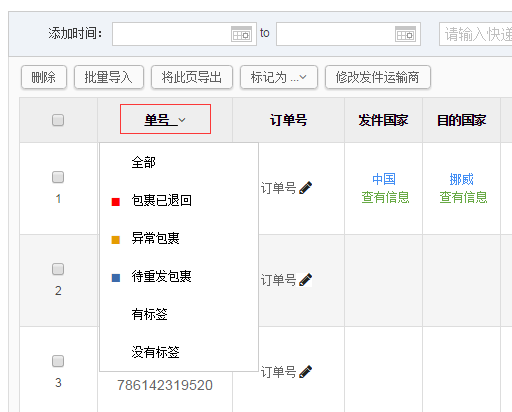Screen dimensions: 512x412
Task: Click the pencil edit icon in row 1
Action: [305, 188]
